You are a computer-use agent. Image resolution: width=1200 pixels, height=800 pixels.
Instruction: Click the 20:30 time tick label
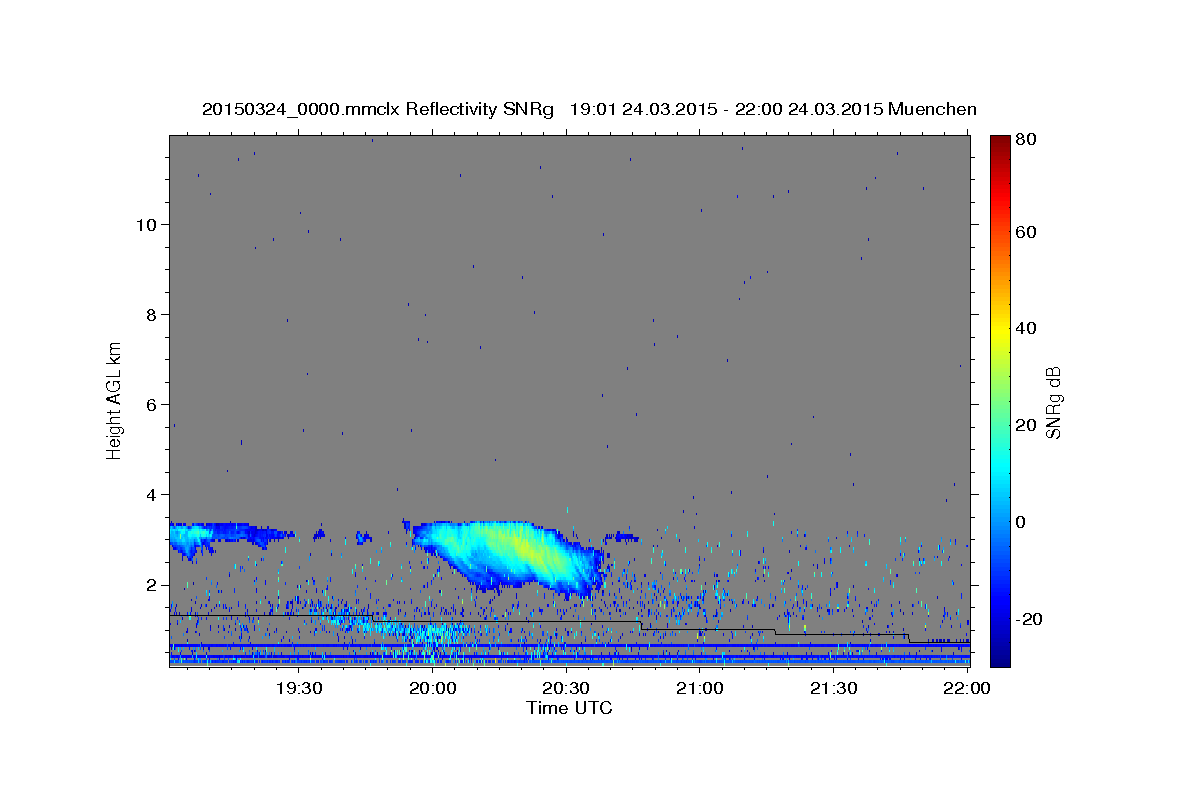click(x=566, y=688)
